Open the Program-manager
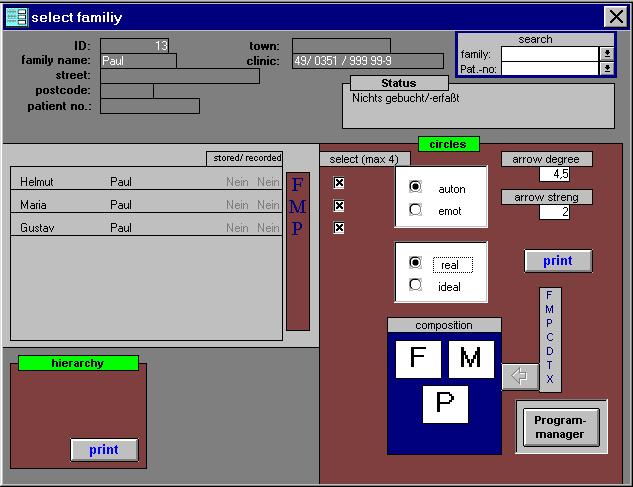The width and height of the screenshot is (633, 487). (560, 428)
